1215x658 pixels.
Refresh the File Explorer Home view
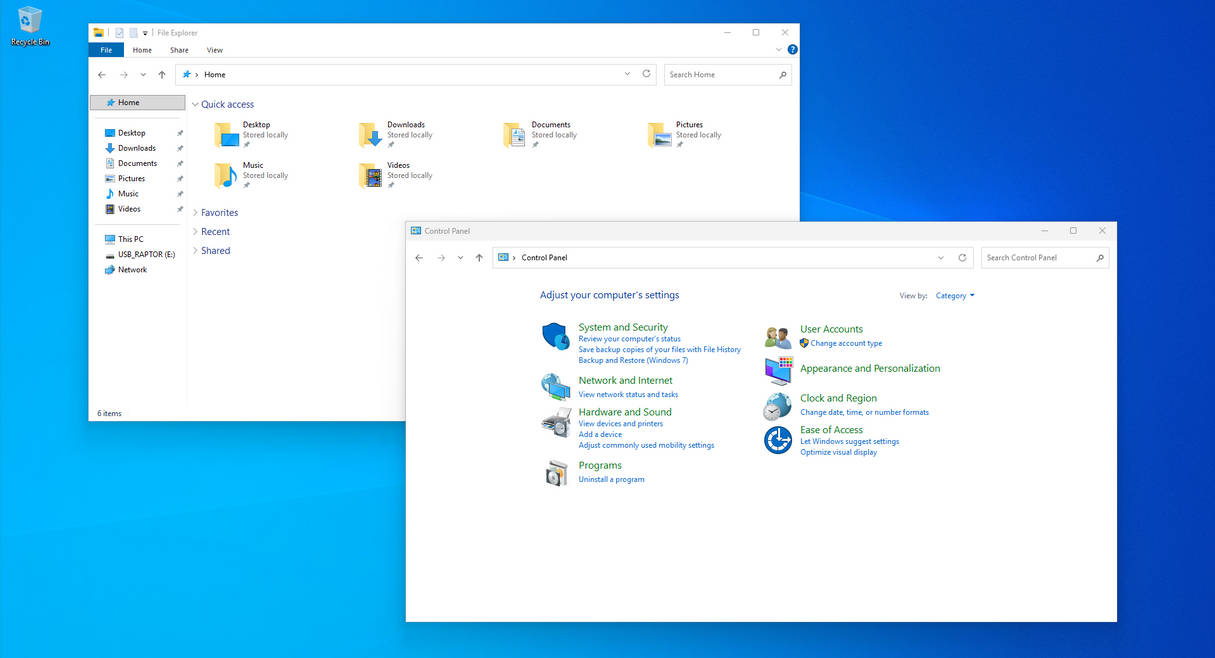coord(647,74)
